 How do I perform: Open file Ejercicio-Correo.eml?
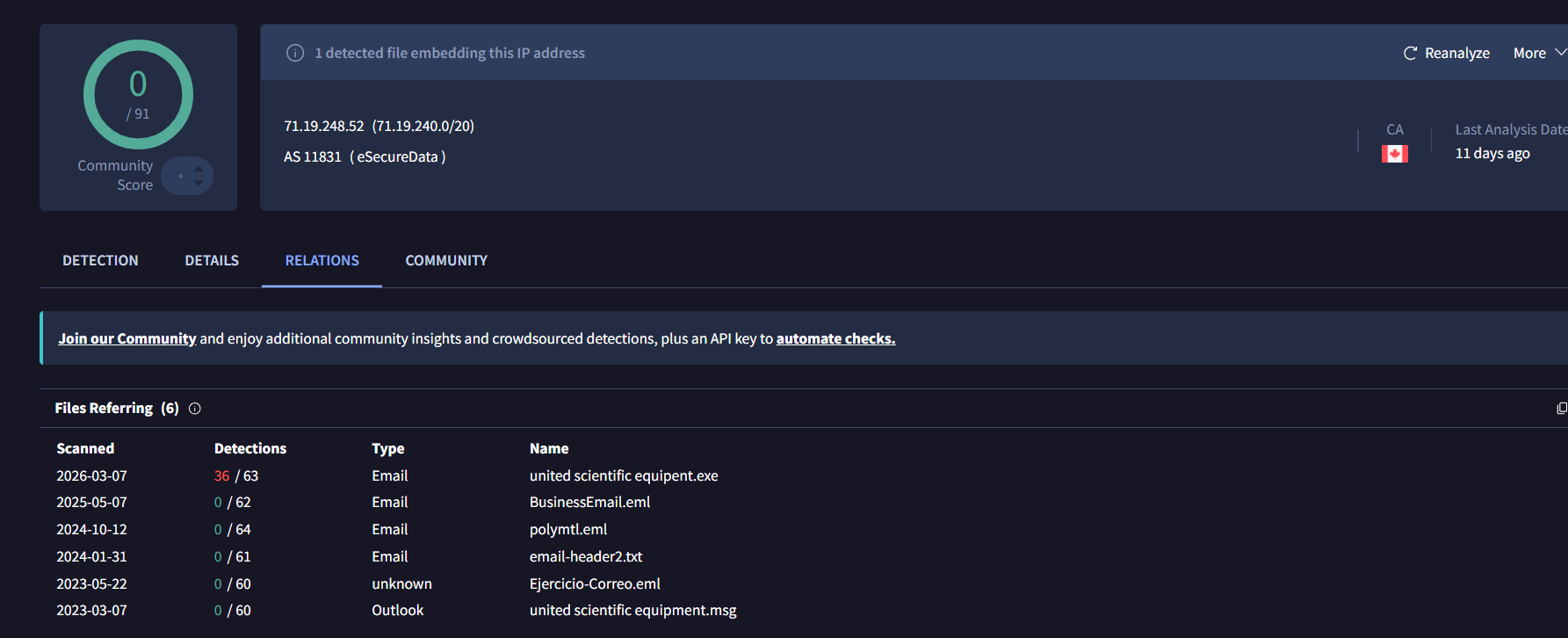pyautogui.click(x=595, y=584)
